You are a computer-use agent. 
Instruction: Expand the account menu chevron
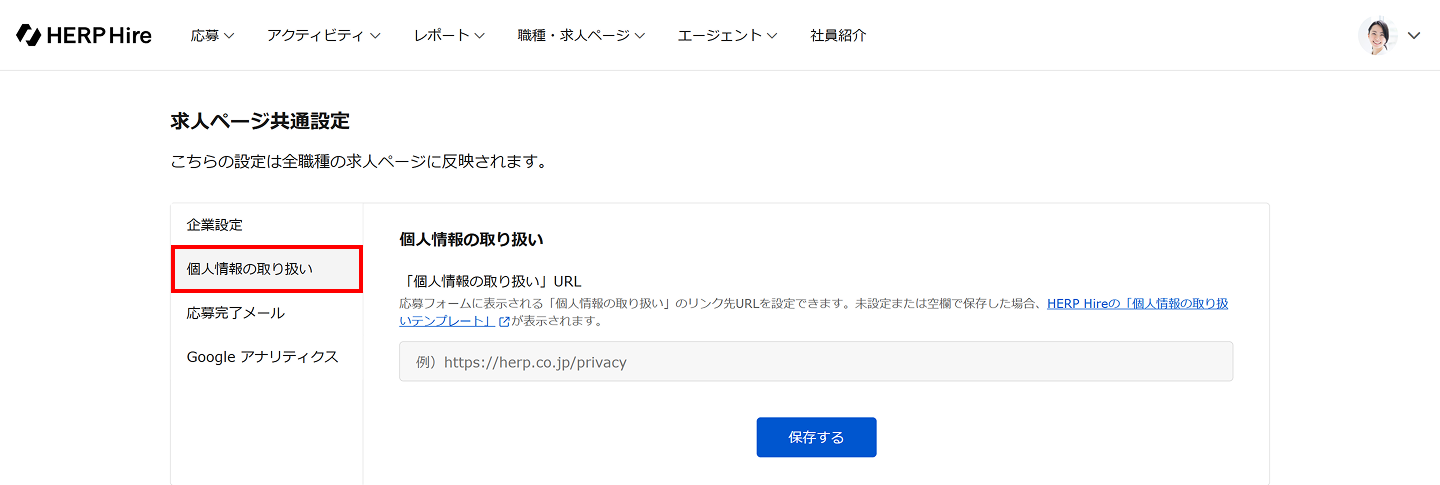pyautogui.click(x=1414, y=35)
